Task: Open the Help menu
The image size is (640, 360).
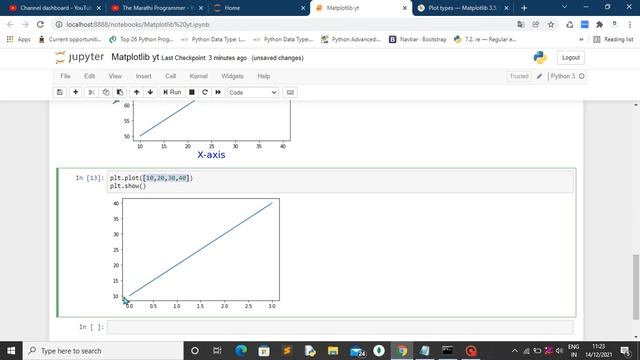Action: [264, 76]
